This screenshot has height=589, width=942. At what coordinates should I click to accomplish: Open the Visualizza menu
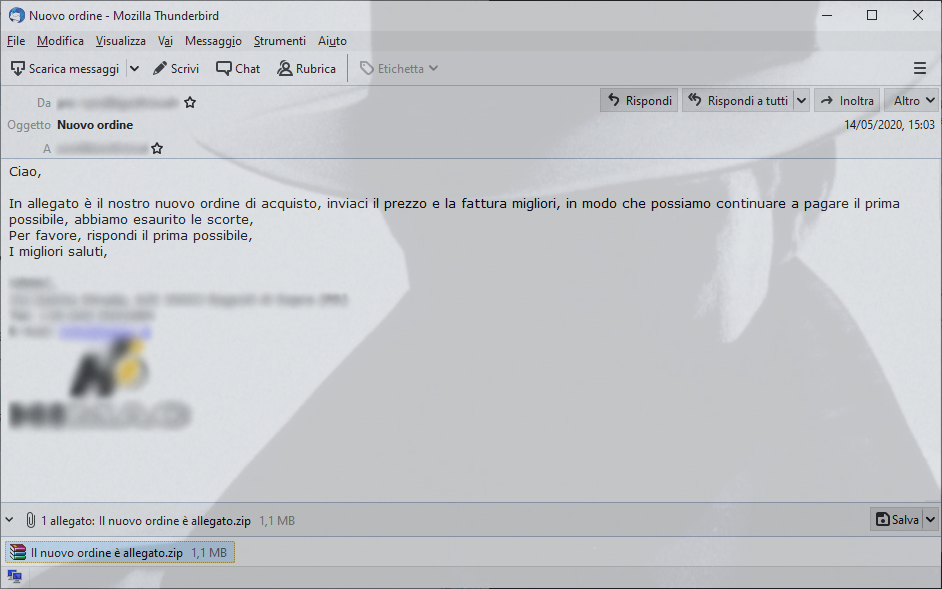121,41
